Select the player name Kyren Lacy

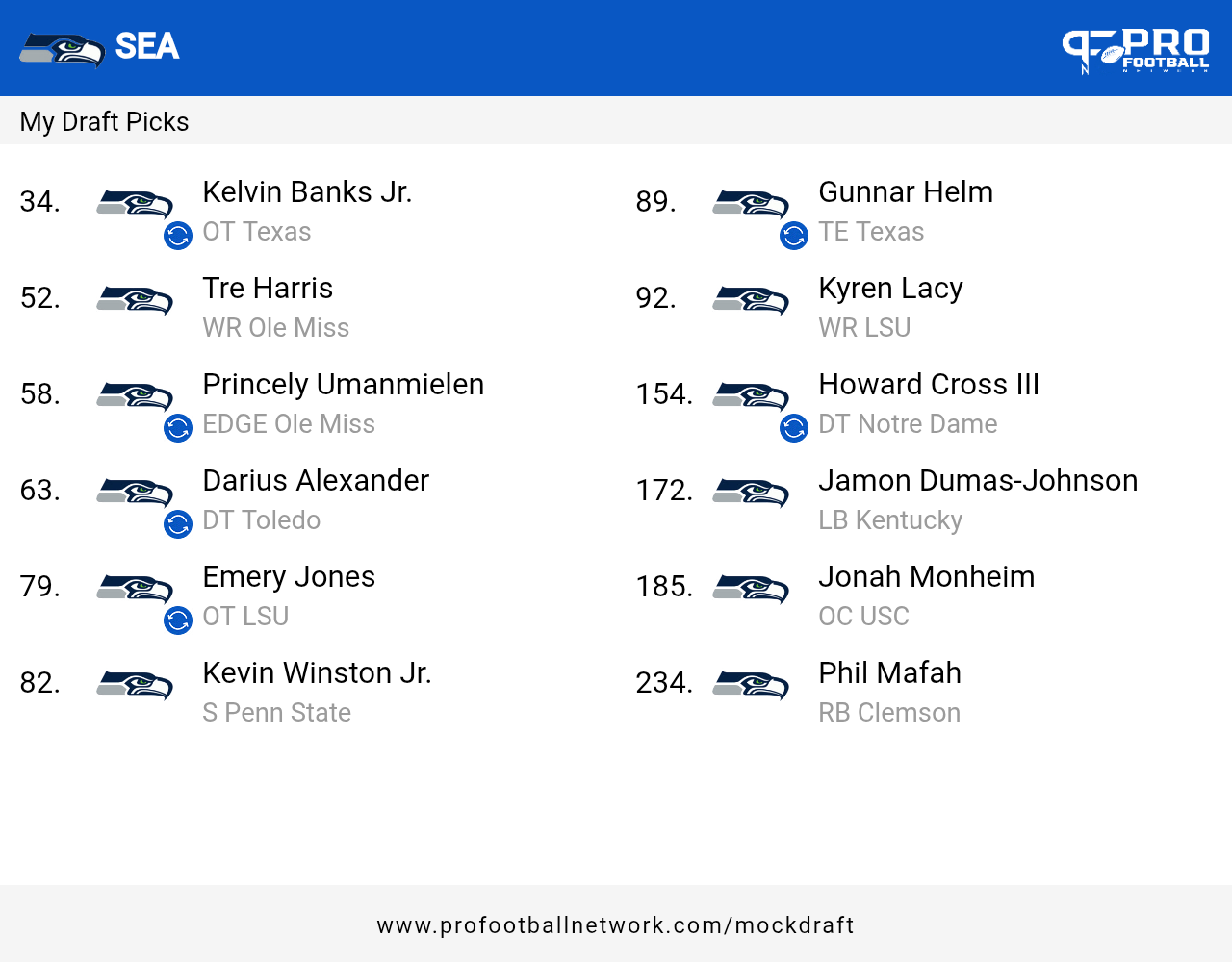tap(890, 289)
